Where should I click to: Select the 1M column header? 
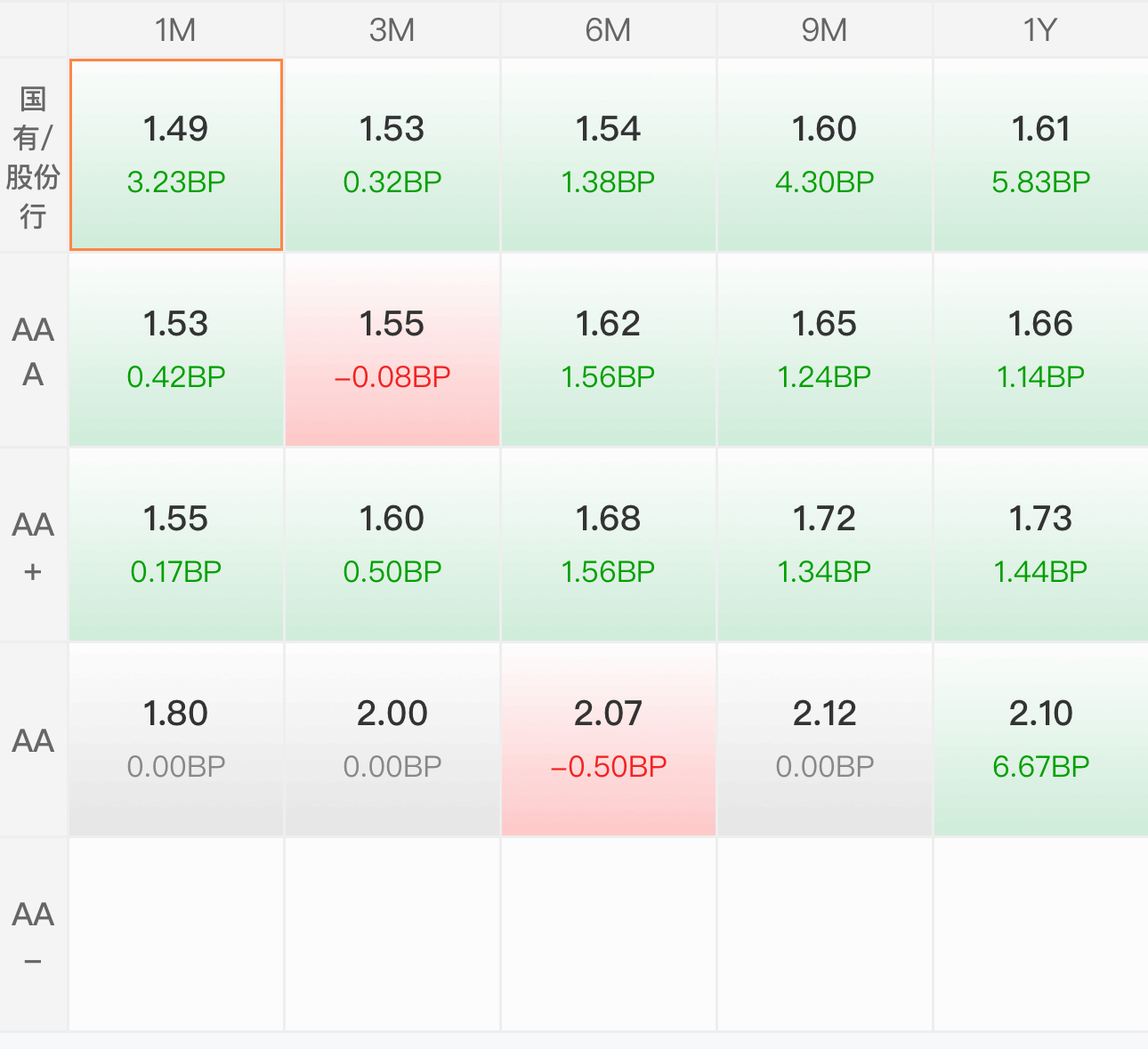(x=176, y=29)
